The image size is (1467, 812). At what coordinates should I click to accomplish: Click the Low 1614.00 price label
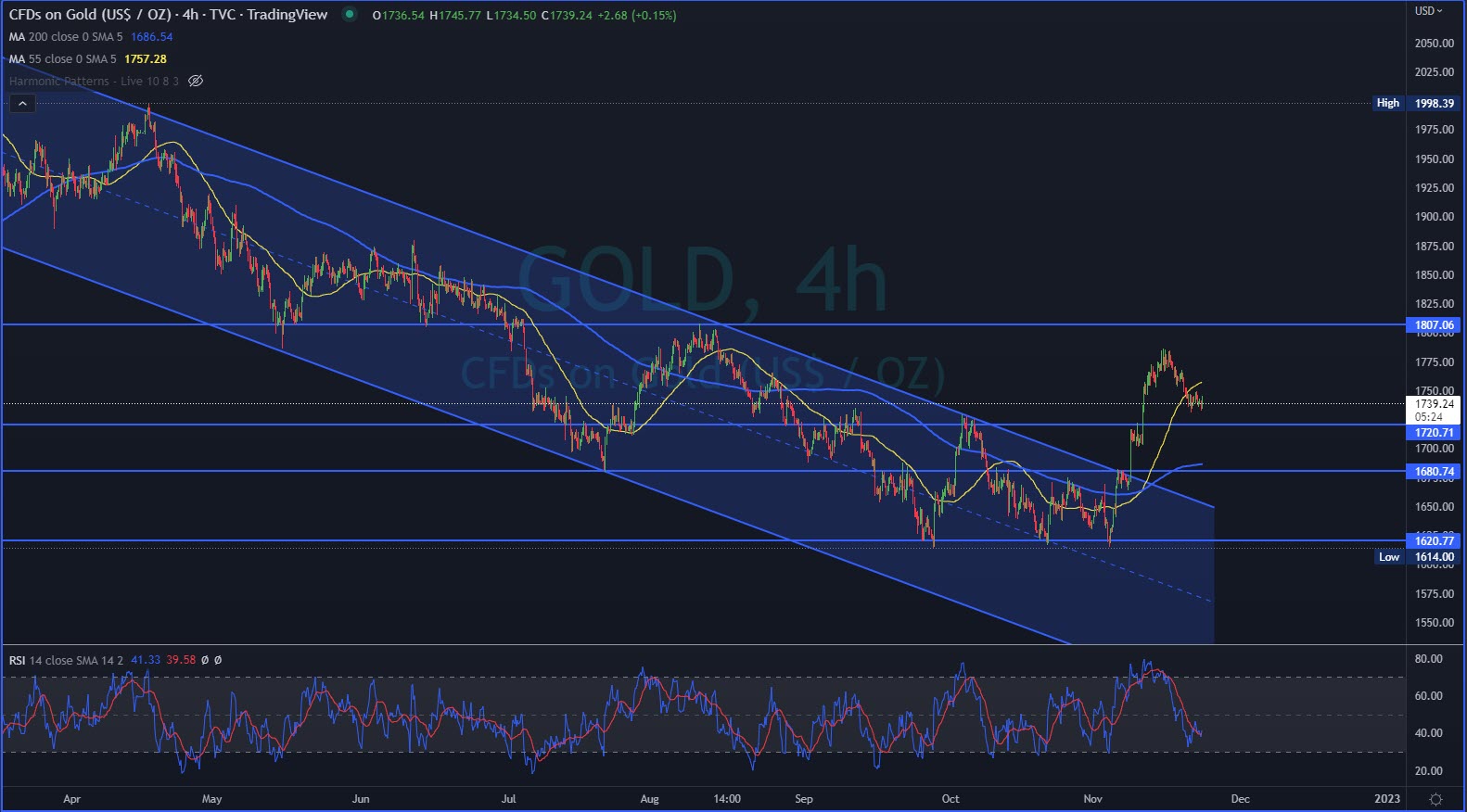click(1434, 557)
